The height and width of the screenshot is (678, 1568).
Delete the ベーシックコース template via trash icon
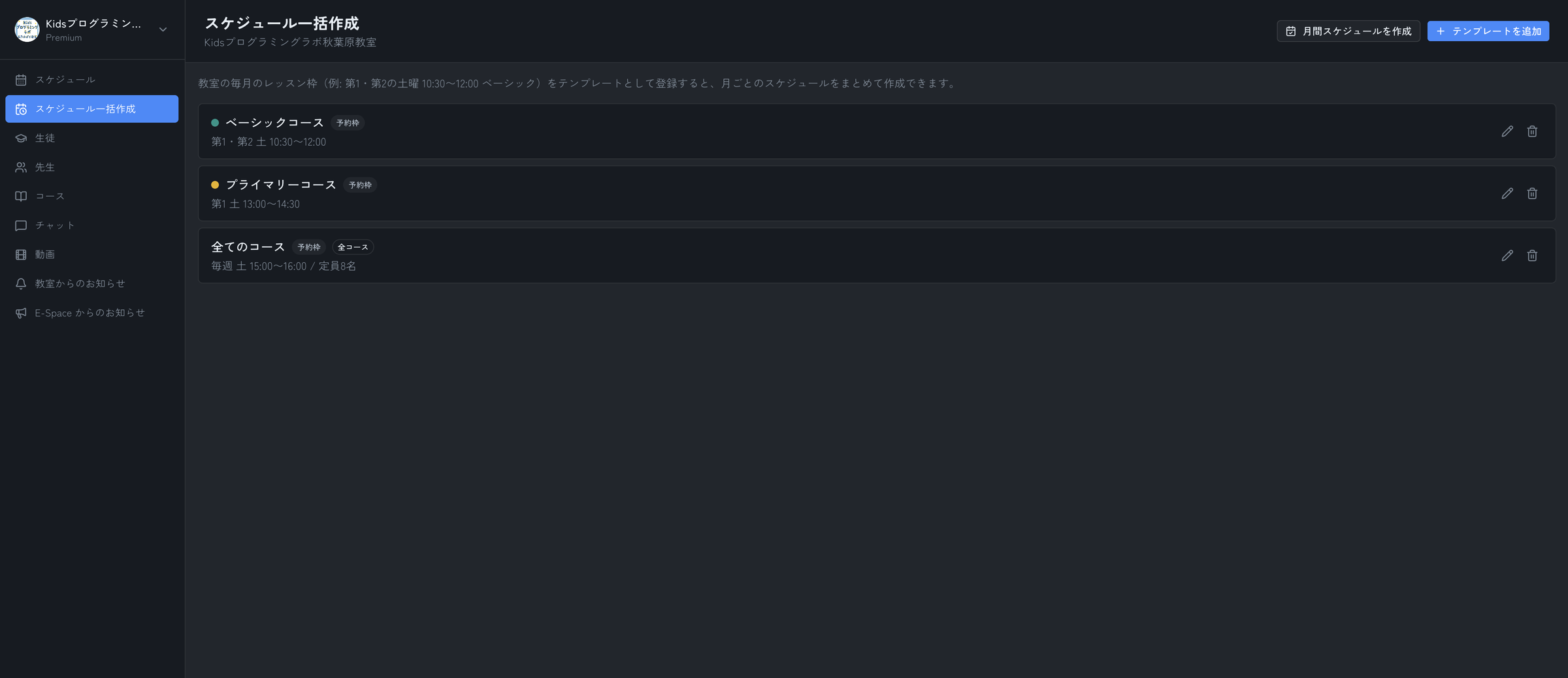1532,131
